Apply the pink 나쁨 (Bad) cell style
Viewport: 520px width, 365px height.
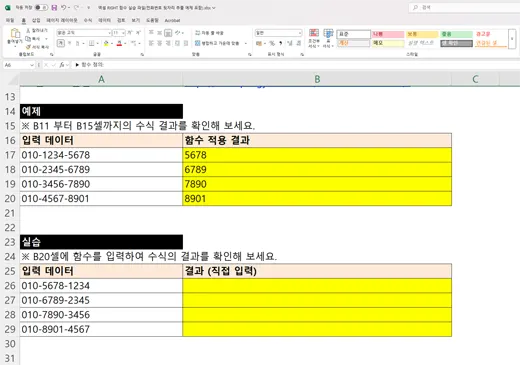click(388, 34)
